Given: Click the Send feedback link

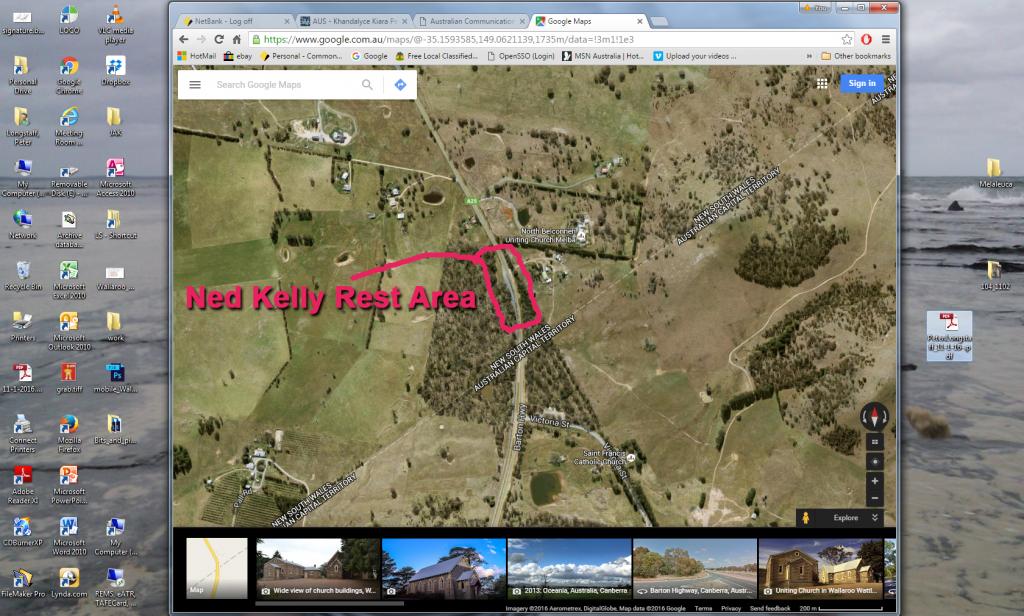Looking at the screenshot, I should point(769,608).
